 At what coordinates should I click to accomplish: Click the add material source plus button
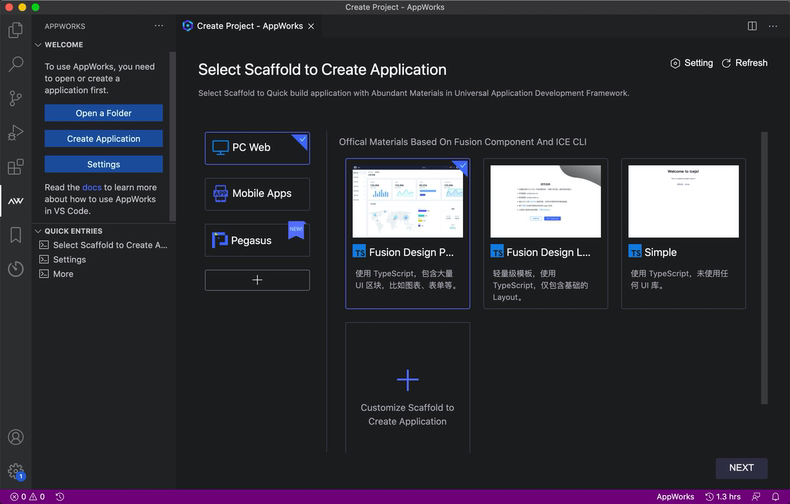[257, 280]
